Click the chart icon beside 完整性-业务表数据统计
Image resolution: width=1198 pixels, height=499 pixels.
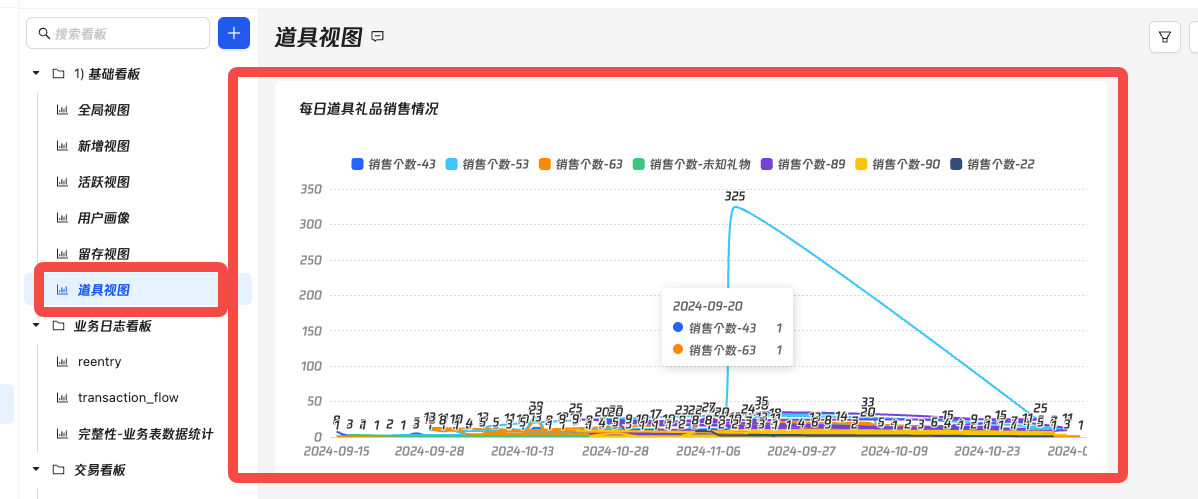point(62,434)
